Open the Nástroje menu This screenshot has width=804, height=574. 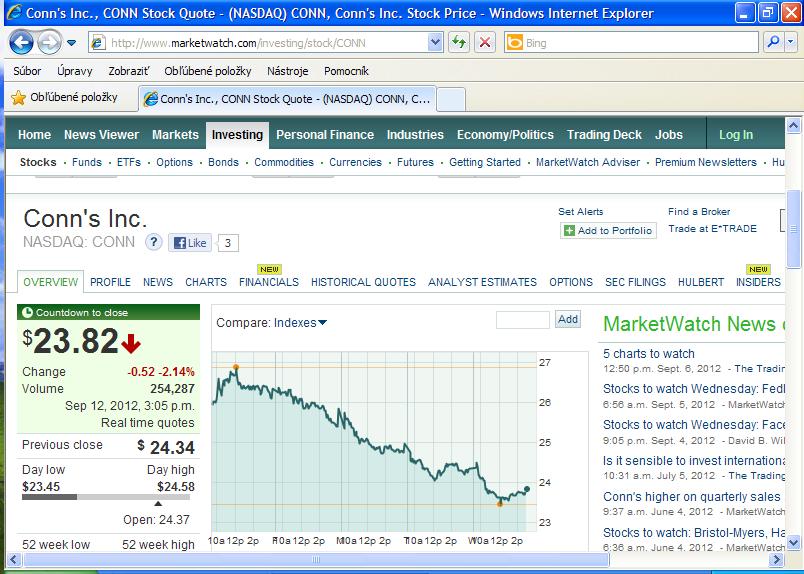coord(288,71)
